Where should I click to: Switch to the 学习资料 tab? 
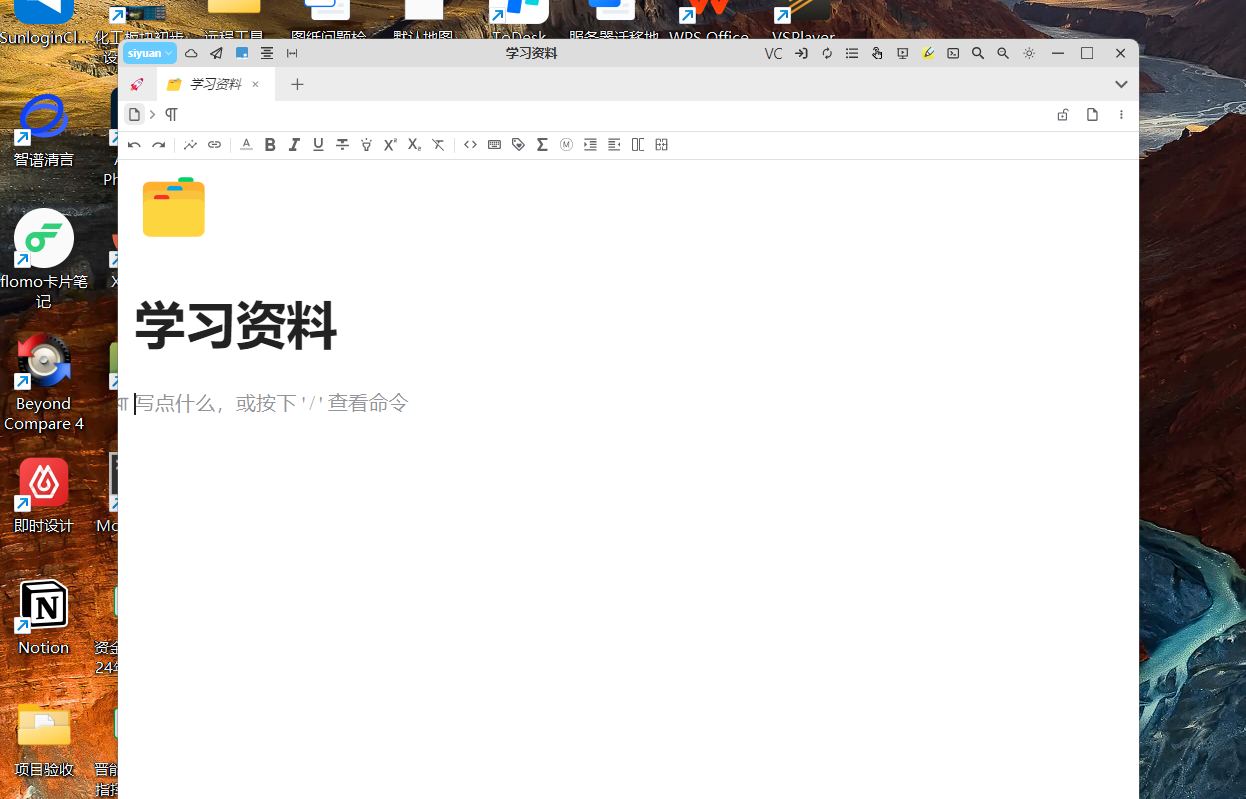point(214,84)
